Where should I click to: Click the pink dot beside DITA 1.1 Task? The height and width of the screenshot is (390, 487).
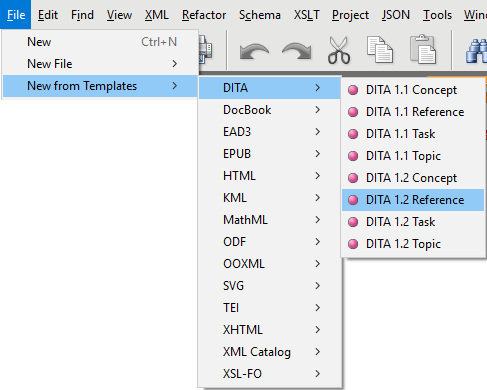tap(353, 134)
